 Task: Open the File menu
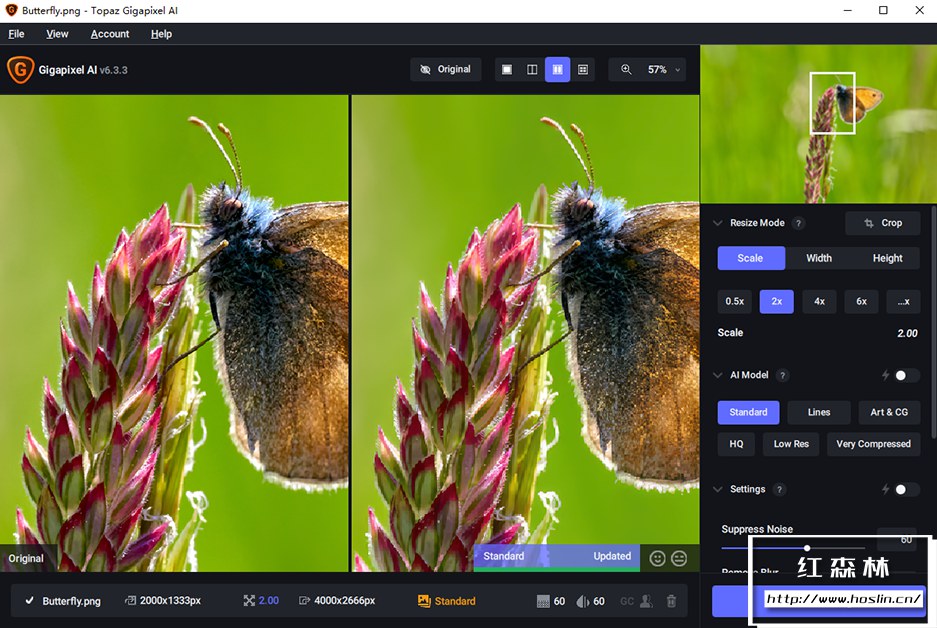(16, 34)
